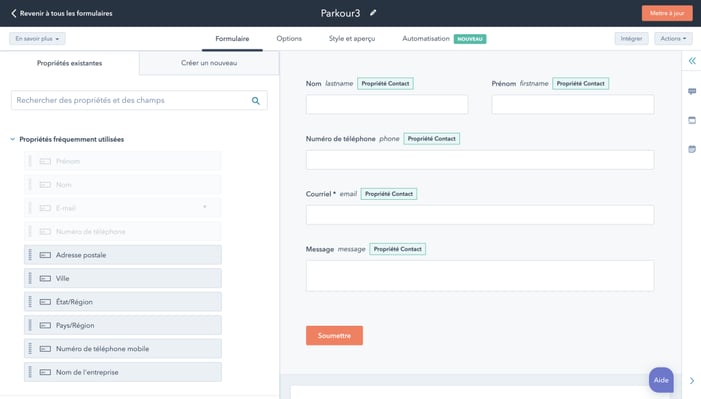Viewport: 701px width, 399px height.
Task: Grab the handle of Numéro de téléphone mobile
Action: pyautogui.click(x=30, y=348)
